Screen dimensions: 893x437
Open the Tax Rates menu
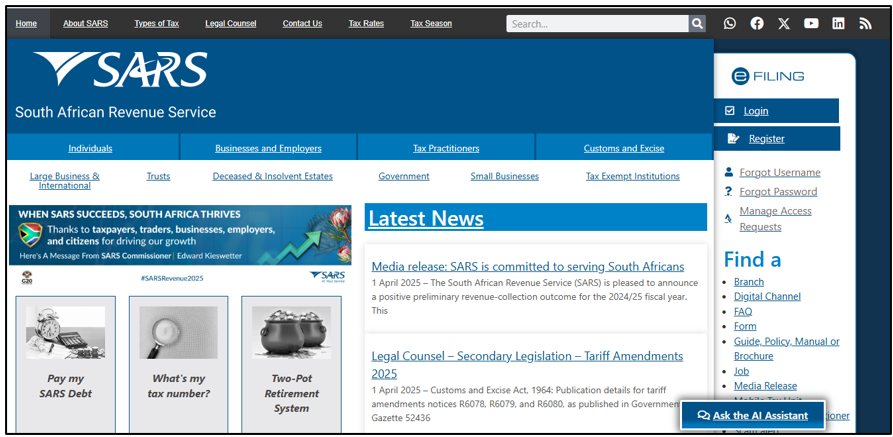(x=366, y=23)
